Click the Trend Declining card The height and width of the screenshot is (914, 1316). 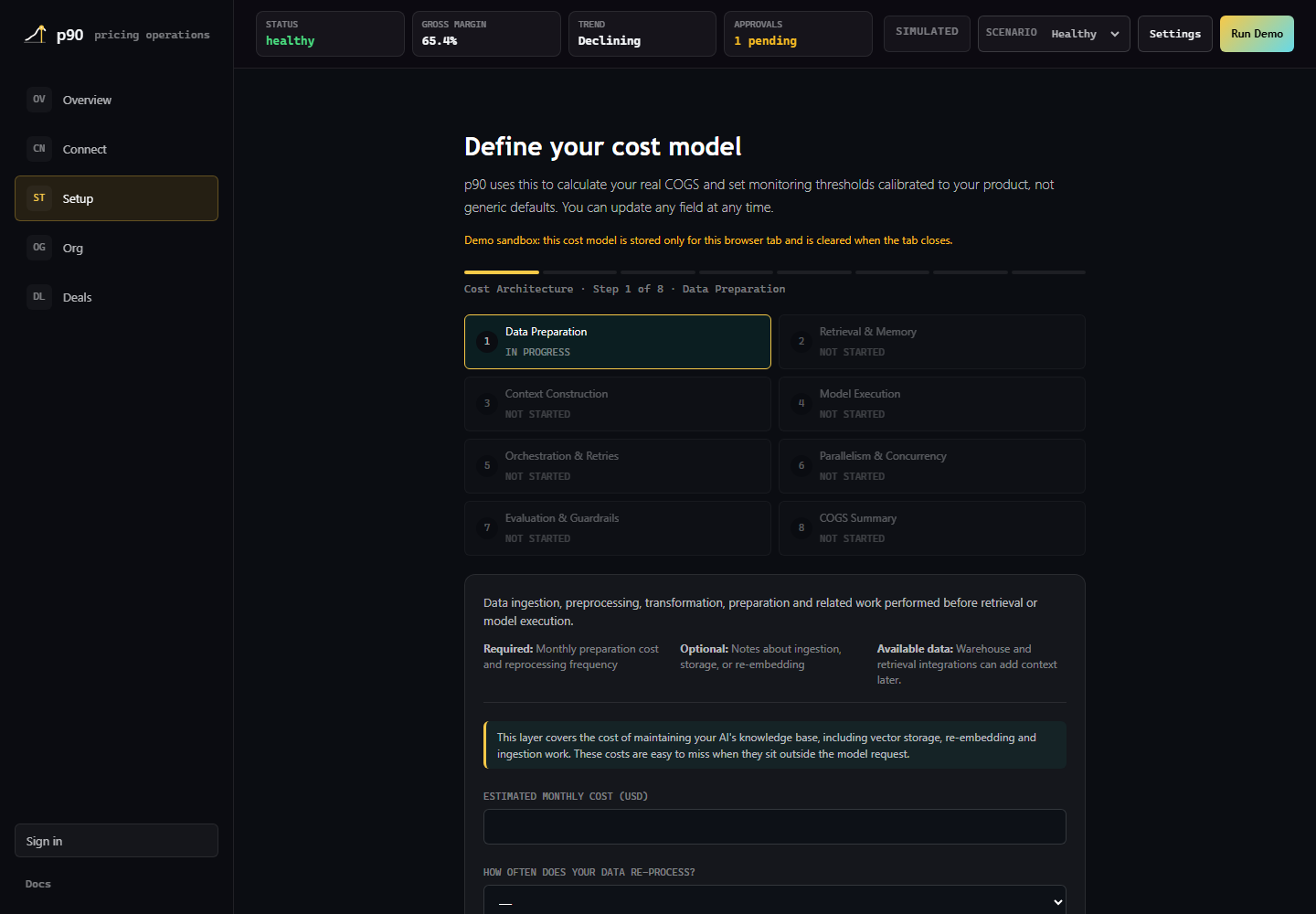pos(642,34)
